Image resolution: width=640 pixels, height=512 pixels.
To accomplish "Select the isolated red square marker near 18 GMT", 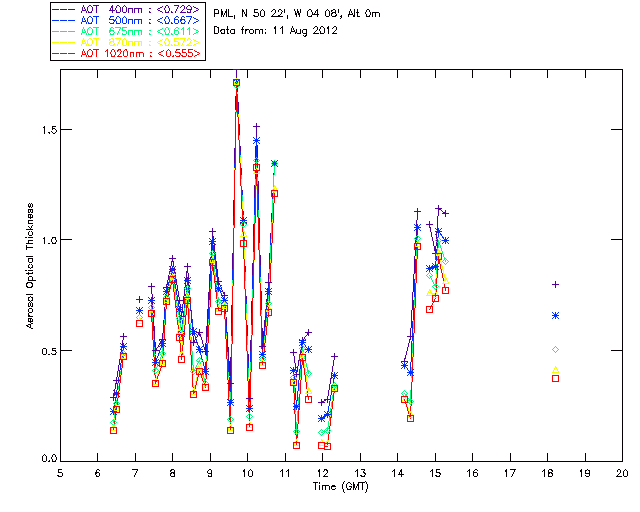I will click(555, 378).
